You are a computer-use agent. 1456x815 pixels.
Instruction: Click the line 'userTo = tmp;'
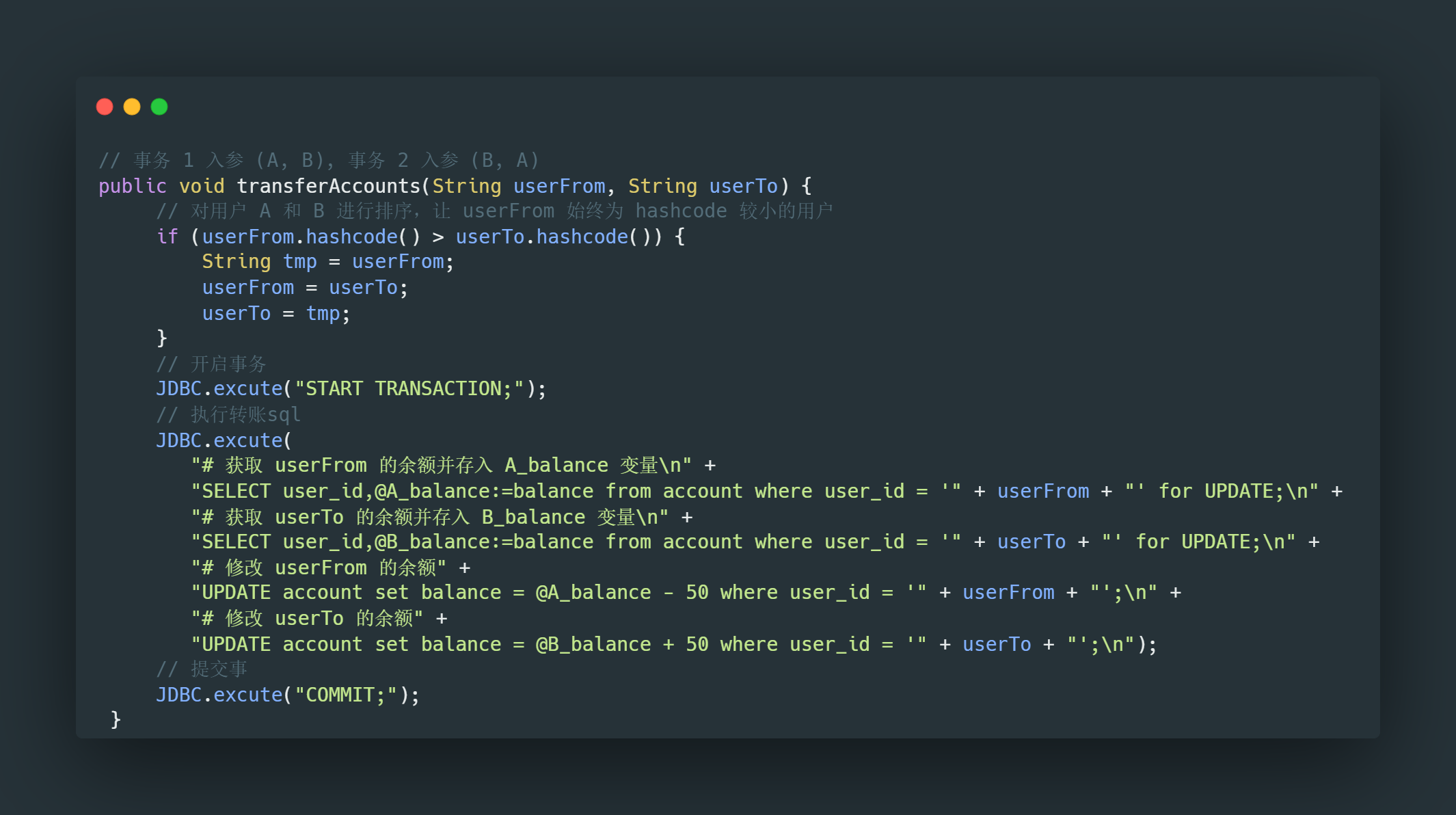pos(276,314)
